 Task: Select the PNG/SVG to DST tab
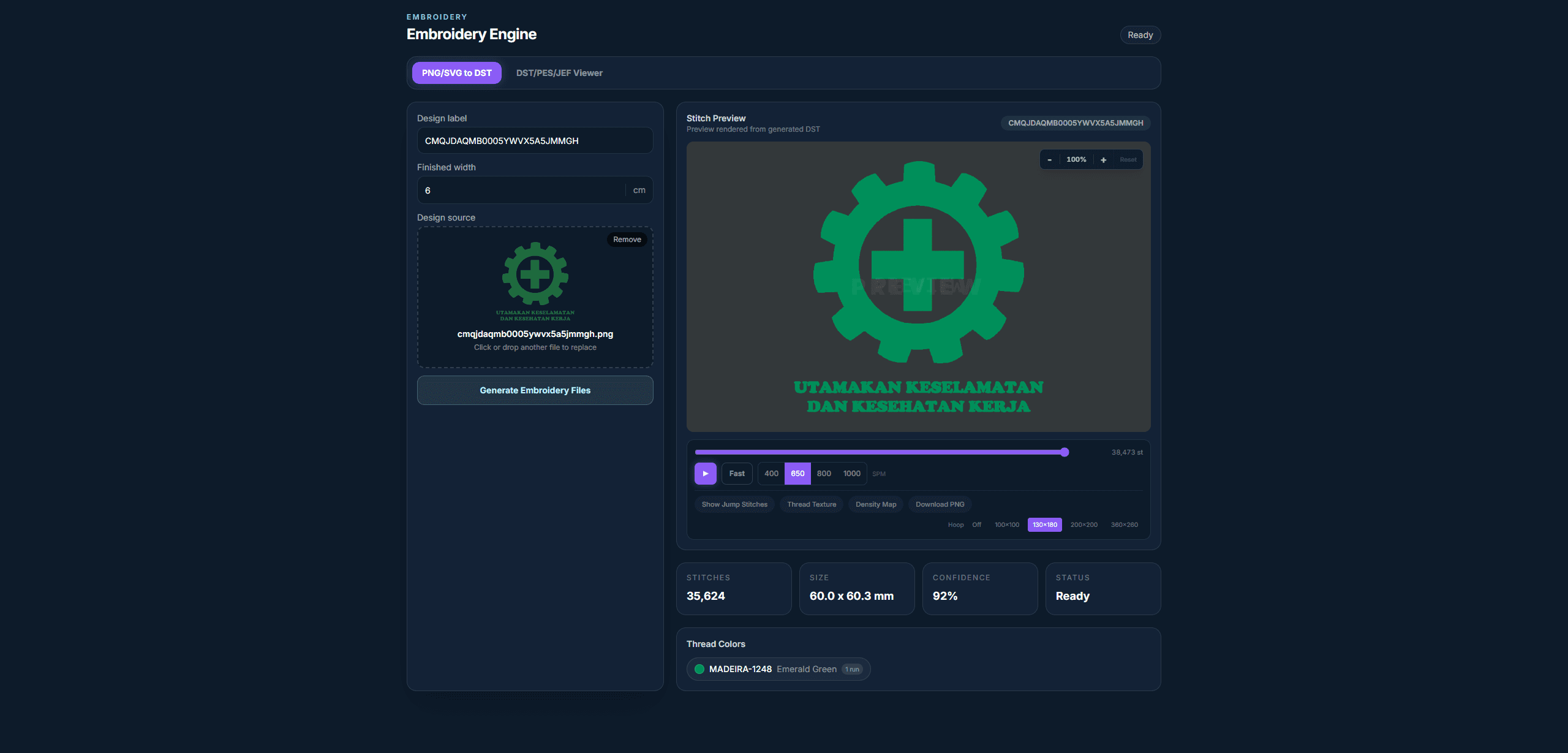pos(457,73)
